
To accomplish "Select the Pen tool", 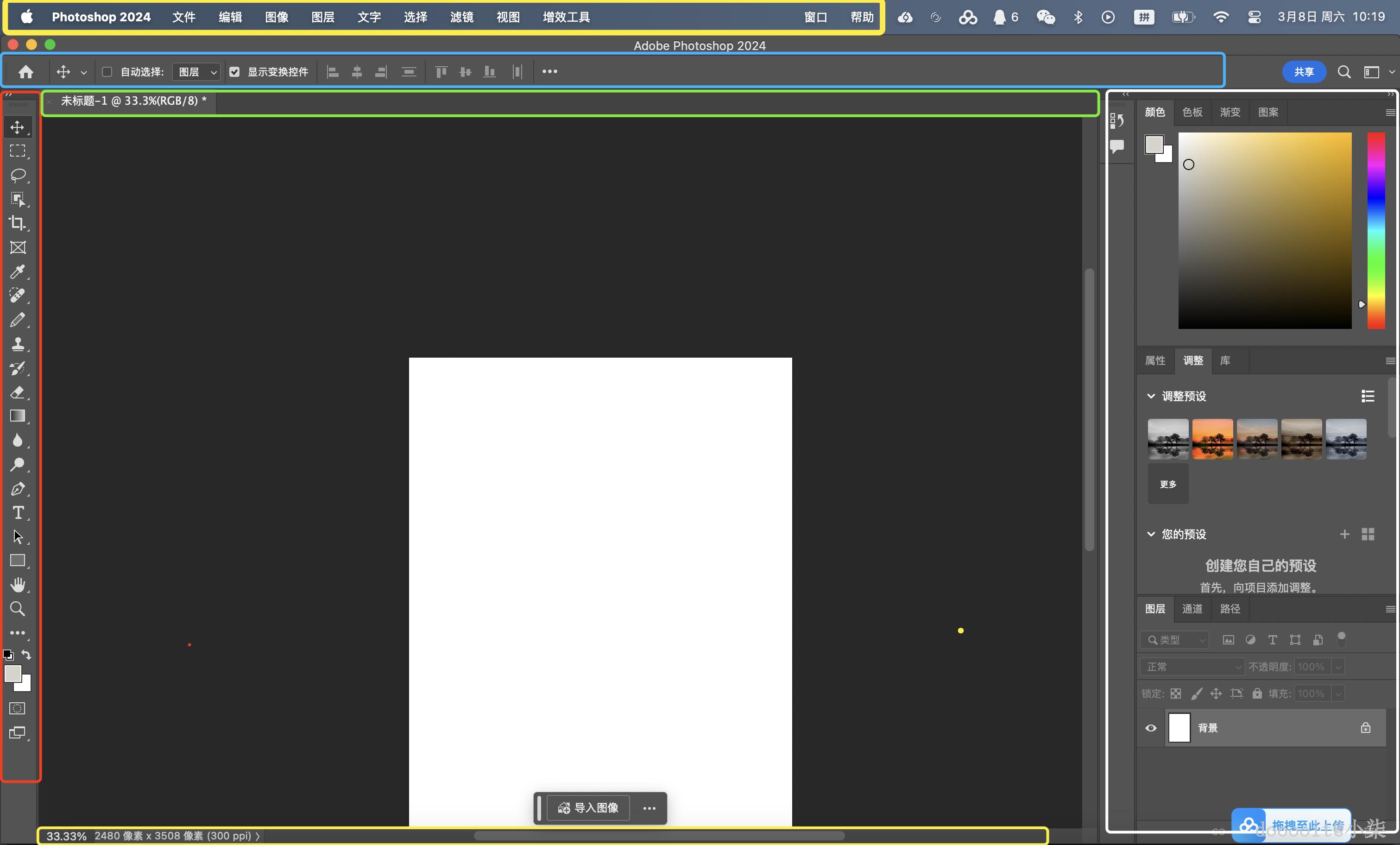I will [18, 489].
